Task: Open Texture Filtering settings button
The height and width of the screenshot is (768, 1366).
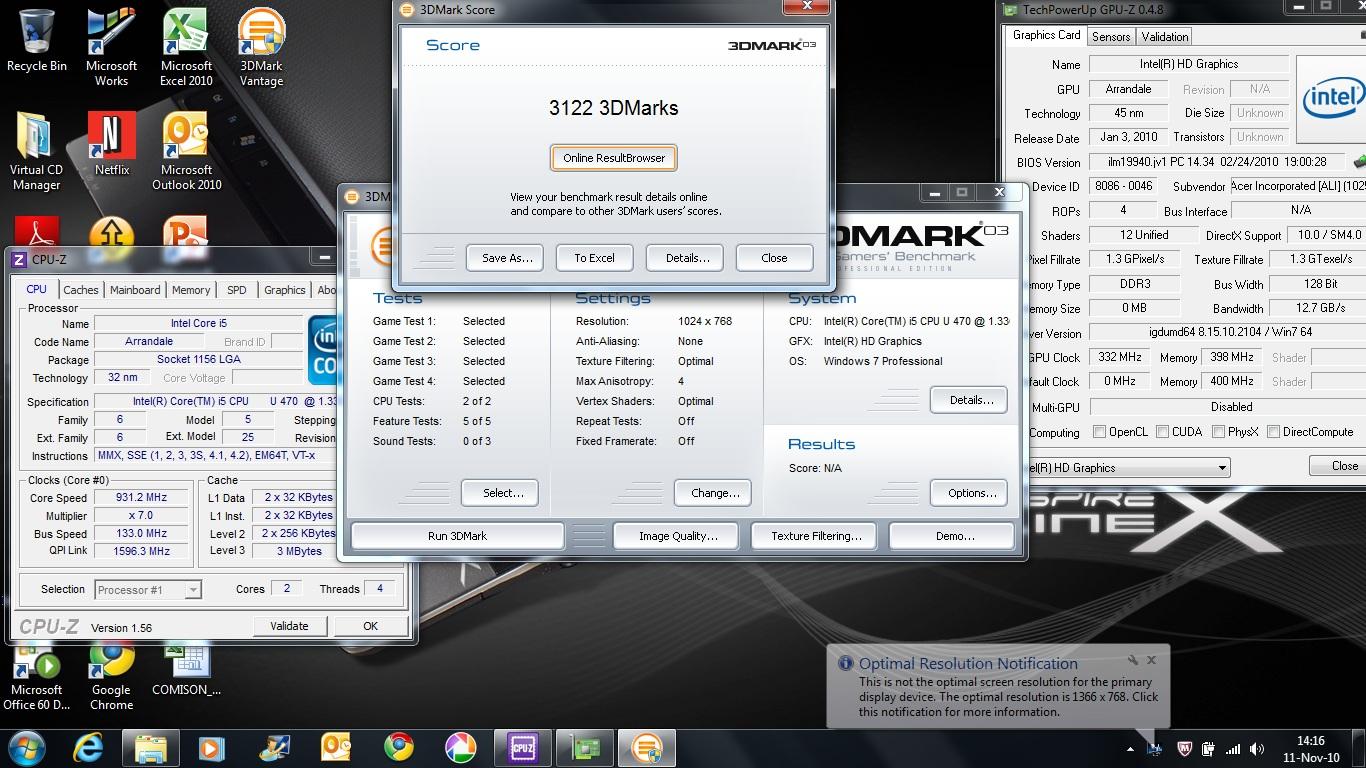Action: click(815, 536)
